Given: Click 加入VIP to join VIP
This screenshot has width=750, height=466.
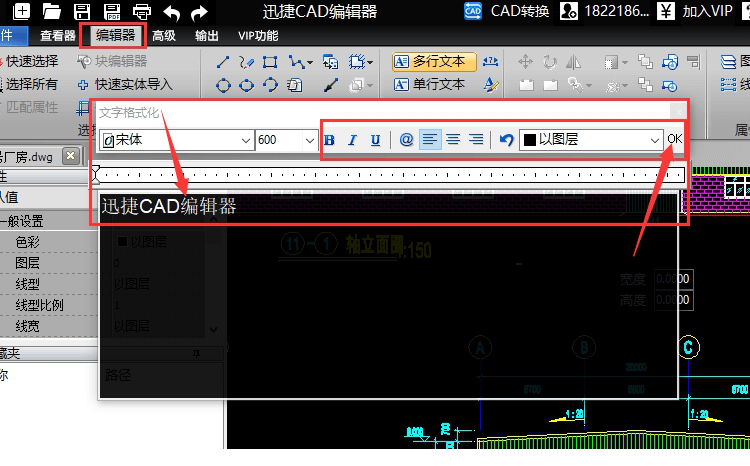Looking at the screenshot, I should pos(695,11).
